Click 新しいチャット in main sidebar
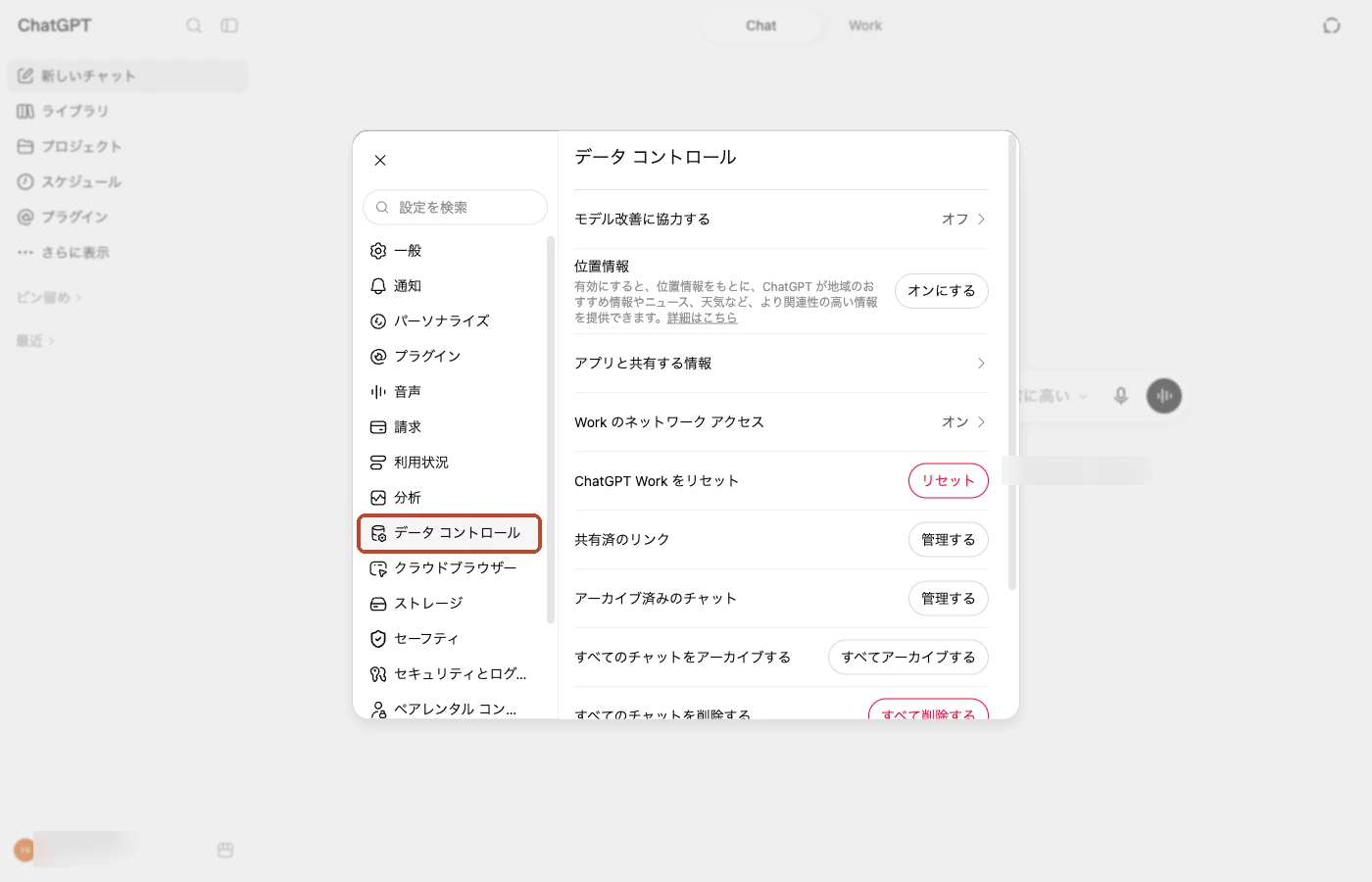This screenshot has height=882, width=1372. (127, 76)
